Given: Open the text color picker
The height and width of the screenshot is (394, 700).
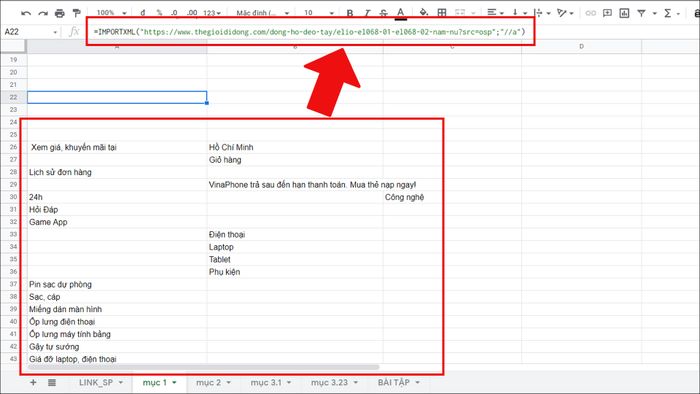Looking at the screenshot, I should point(401,13).
